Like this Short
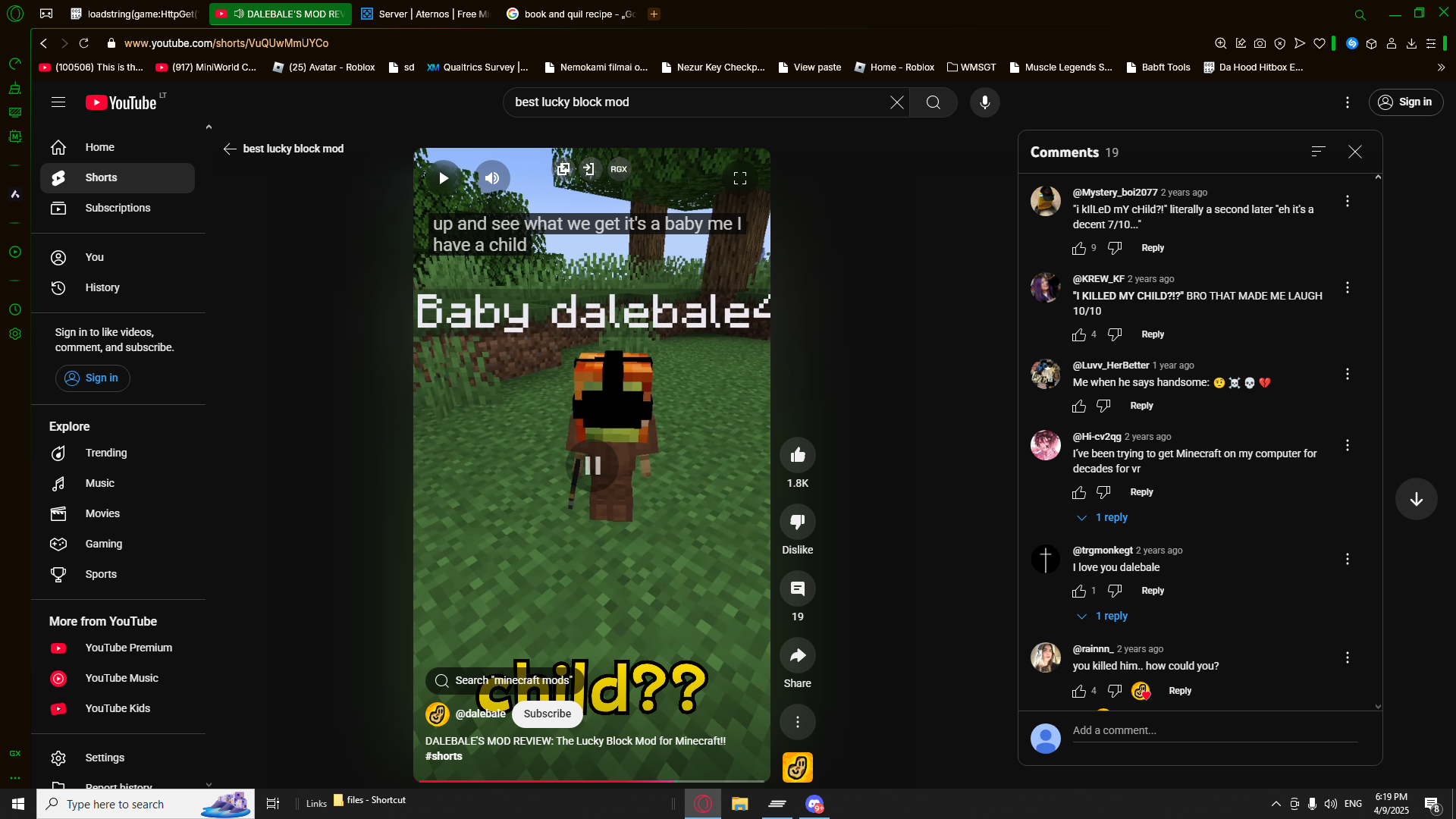Viewport: 1456px width, 819px height. pos(798,455)
